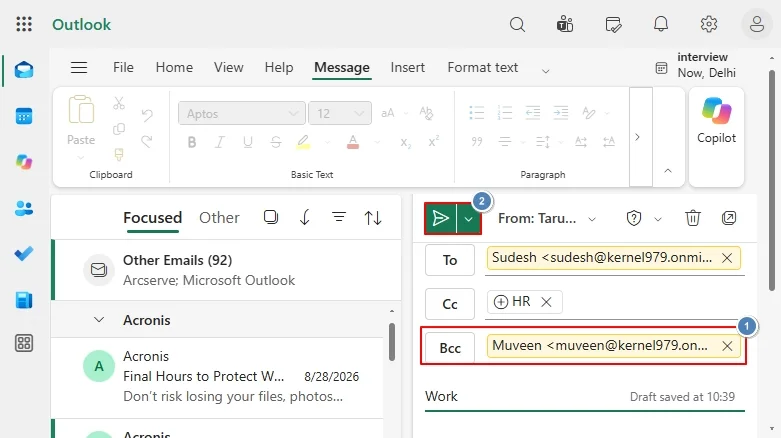Open the ribbon tabs overflow chevron
Image resolution: width=781 pixels, height=438 pixels.
point(545,71)
